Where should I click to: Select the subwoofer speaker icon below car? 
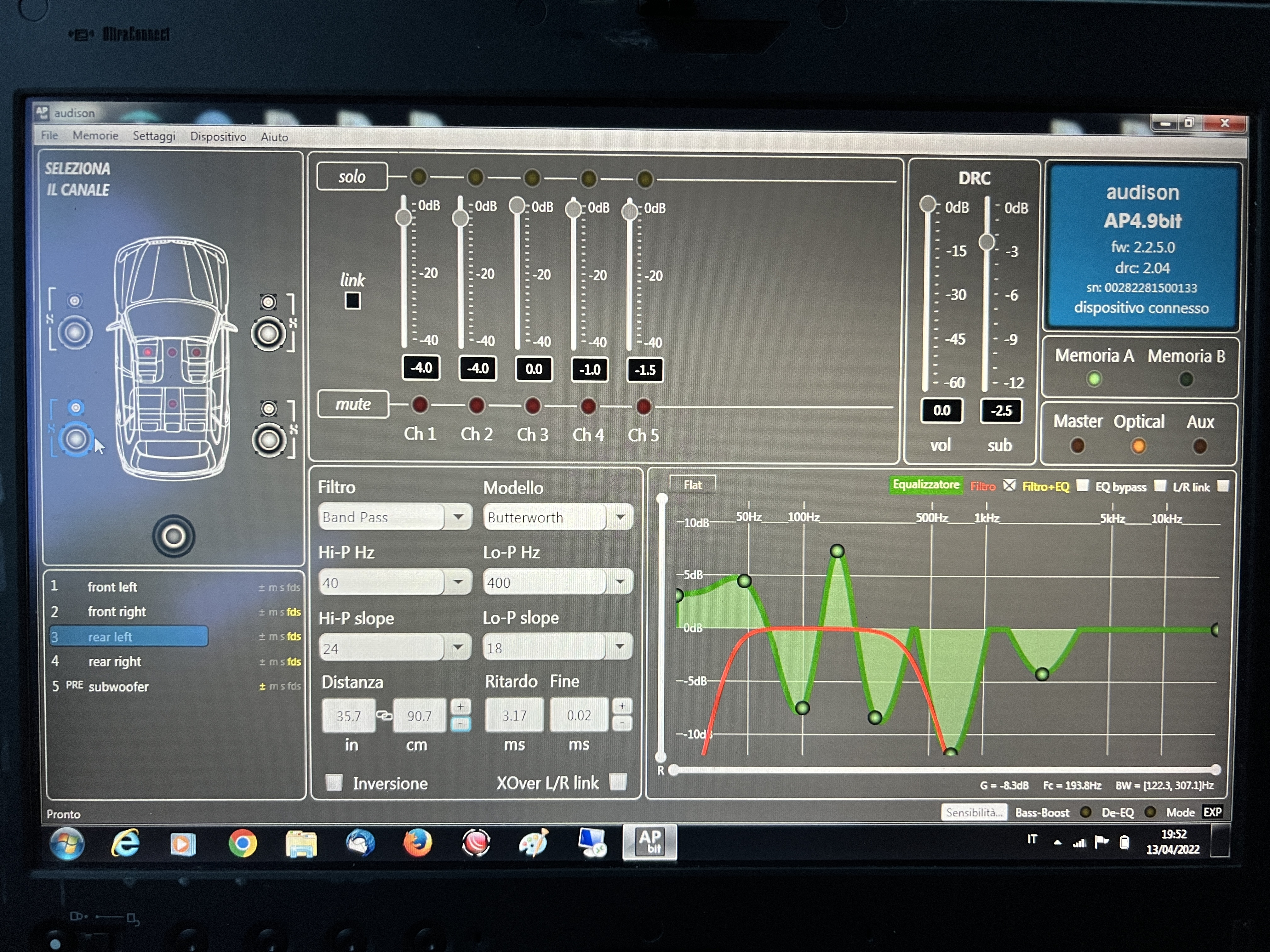(173, 536)
